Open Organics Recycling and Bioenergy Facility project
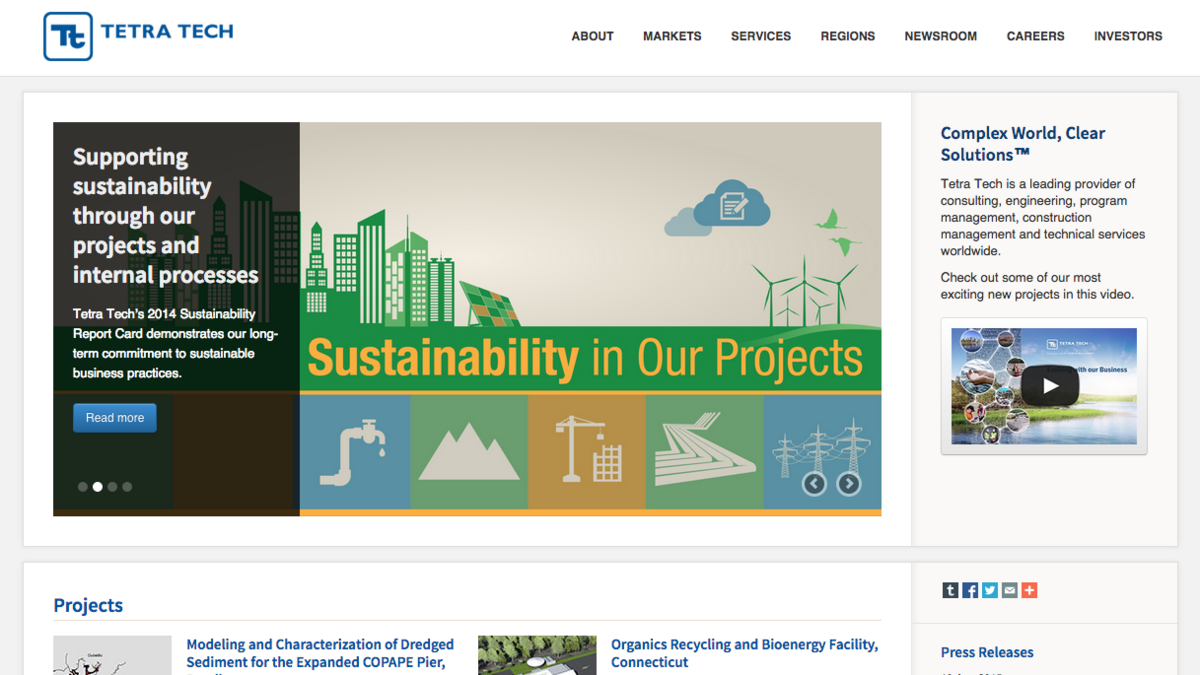The height and width of the screenshot is (675, 1200). point(744,653)
